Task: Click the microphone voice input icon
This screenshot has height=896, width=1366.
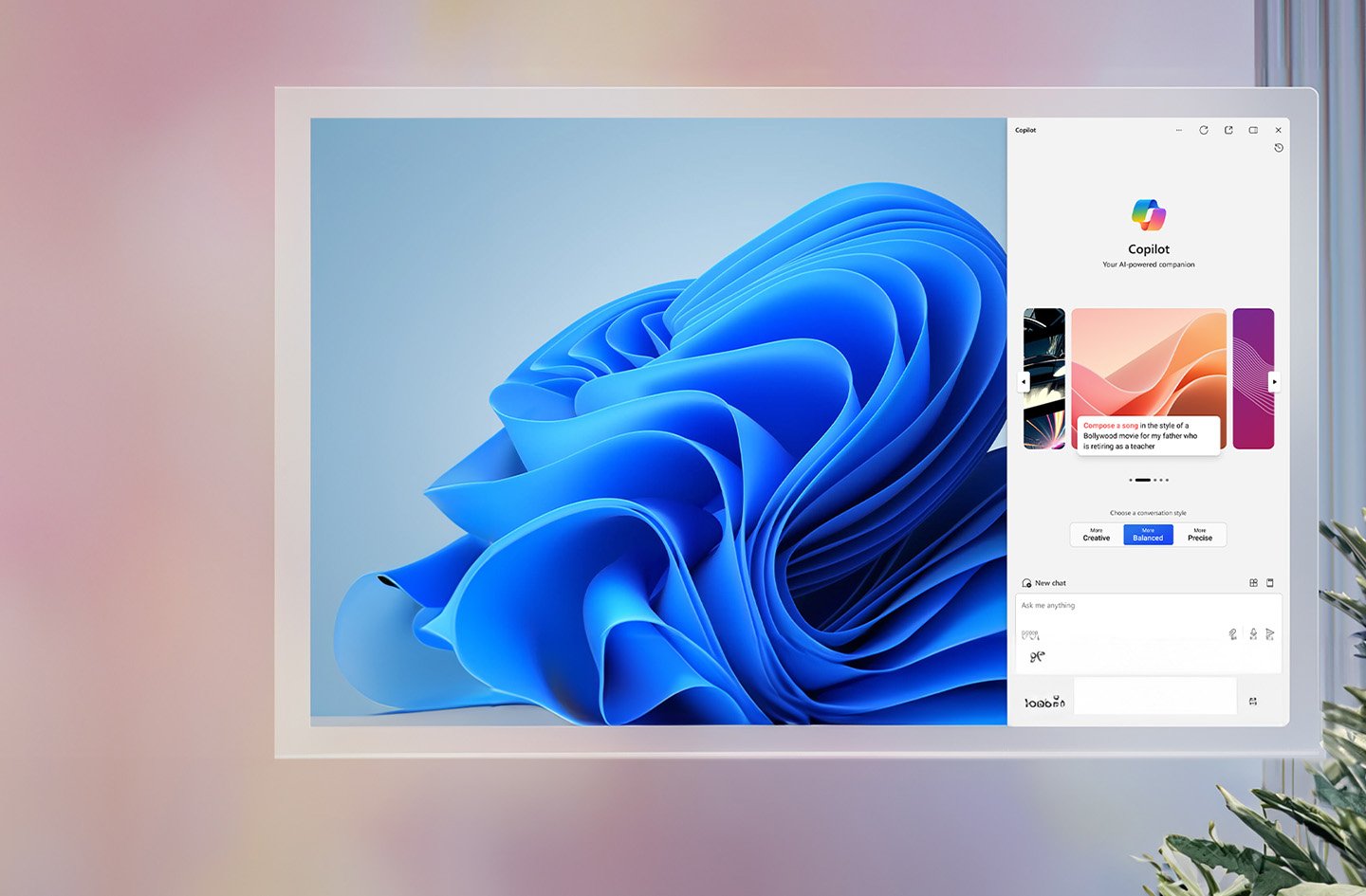Action: pos(1253,634)
